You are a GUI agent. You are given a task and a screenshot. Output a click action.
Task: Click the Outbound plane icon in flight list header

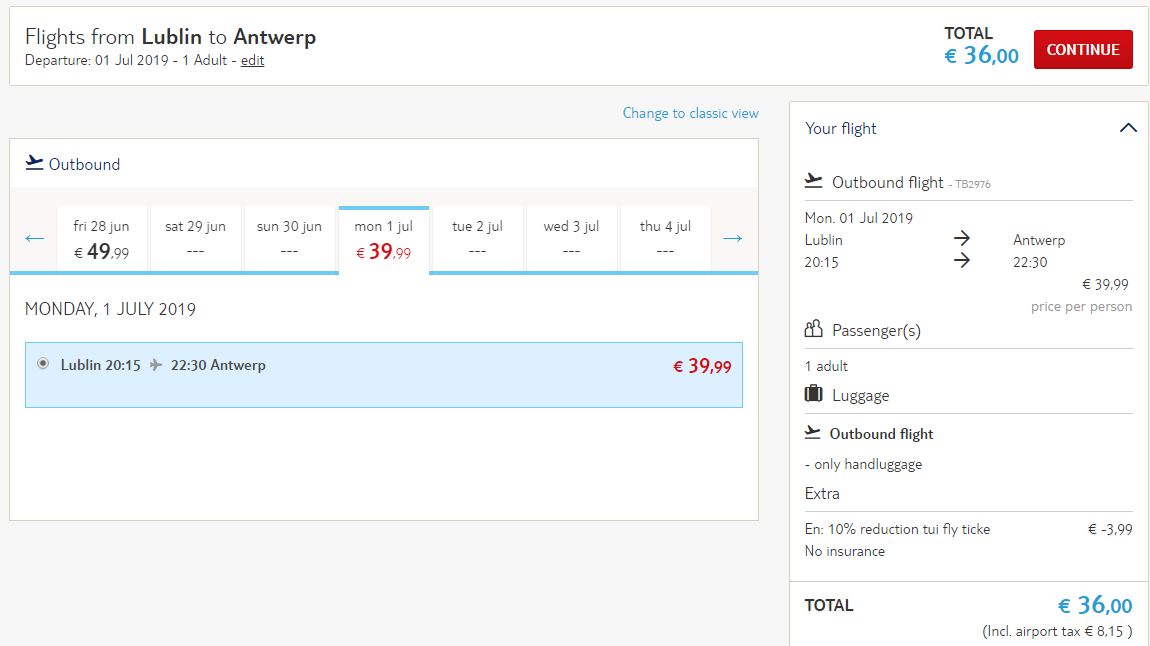(x=34, y=163)
